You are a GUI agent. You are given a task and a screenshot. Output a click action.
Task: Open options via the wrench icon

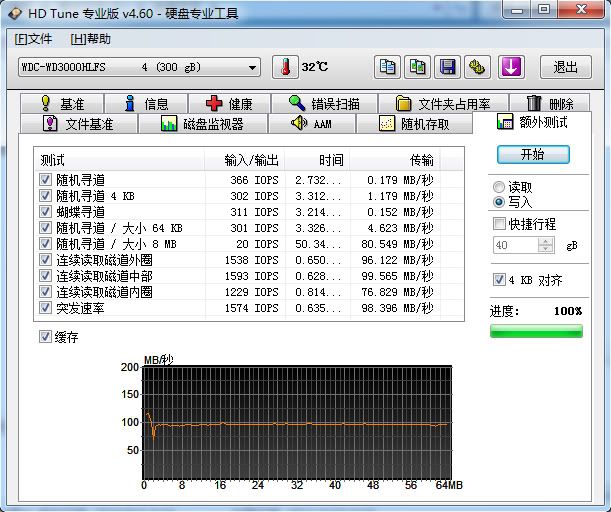pyautogui.click(x=477, y=67)
